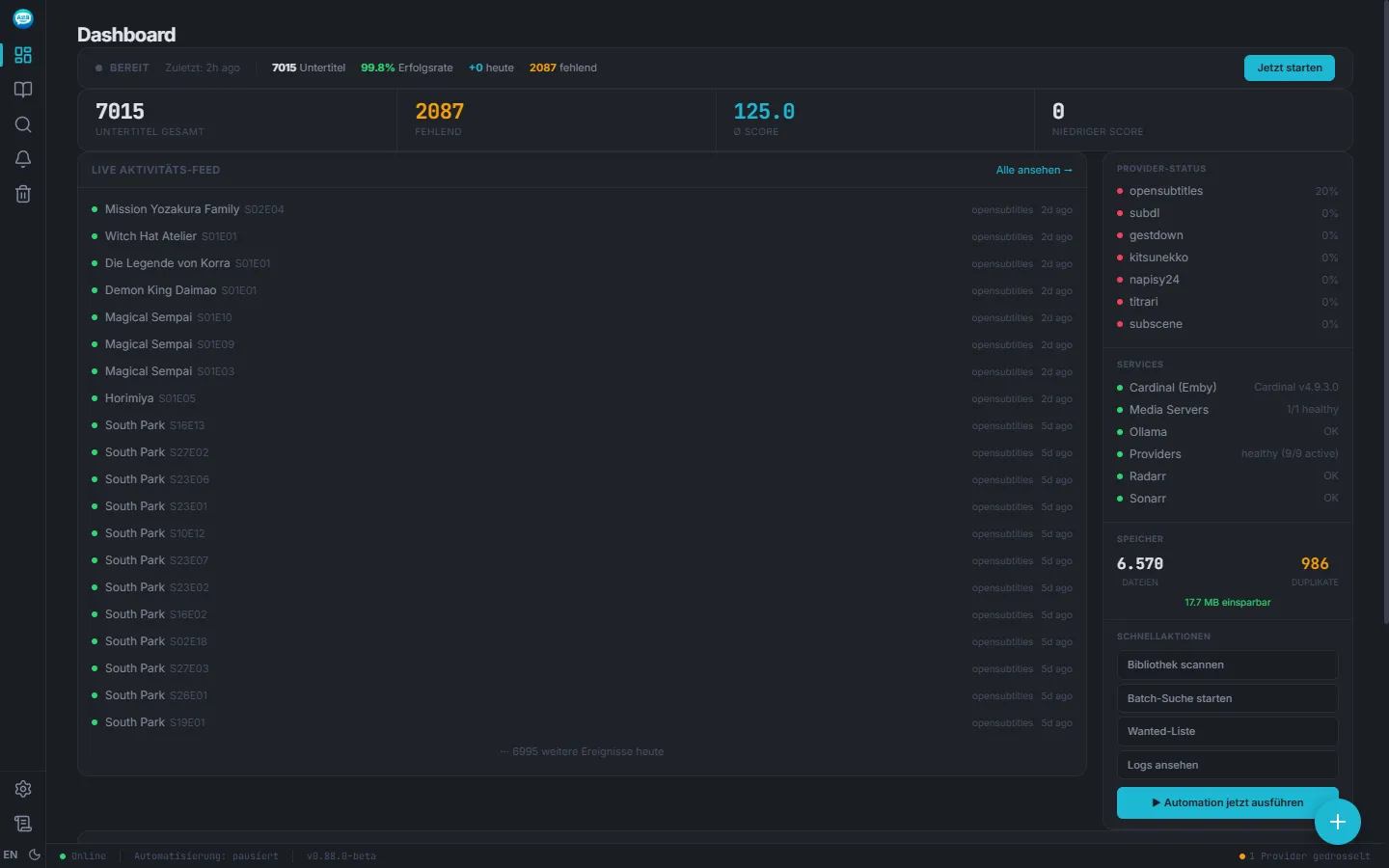Click the 986 Duplikate count
1389x868 pixels.
pyautogui.click(x=1314, y=564)
